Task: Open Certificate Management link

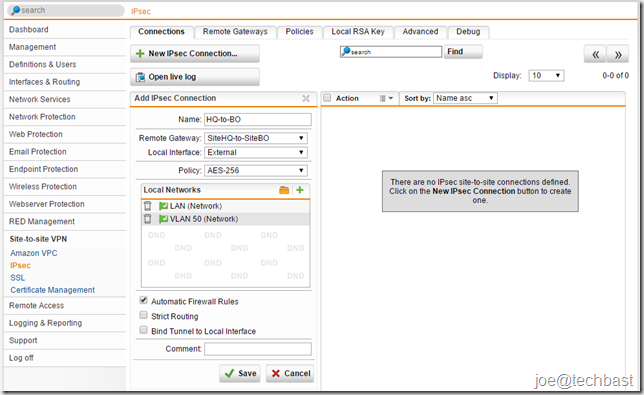Action: click(53, 290)
